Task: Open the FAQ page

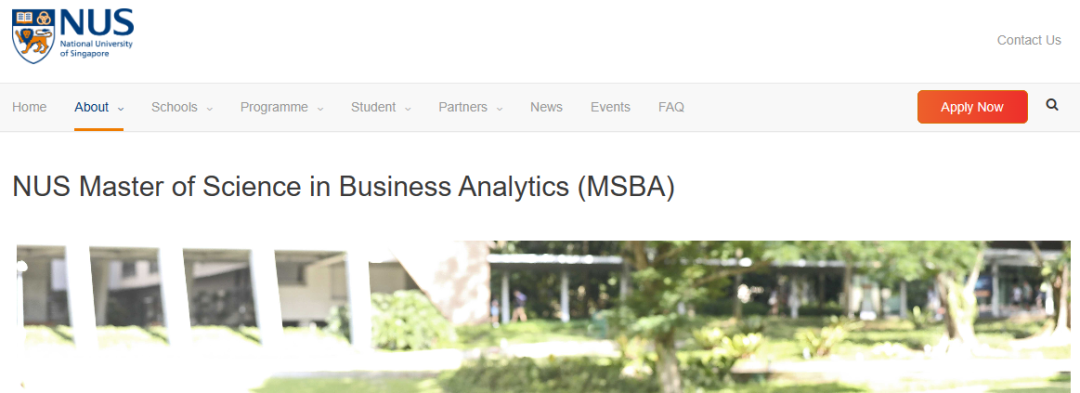Action: (x=671, y=107)
